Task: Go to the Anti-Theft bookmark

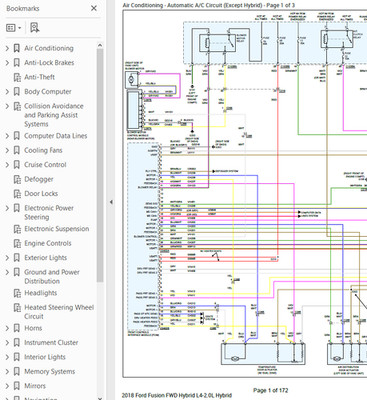Action: (x=39, y=77)
